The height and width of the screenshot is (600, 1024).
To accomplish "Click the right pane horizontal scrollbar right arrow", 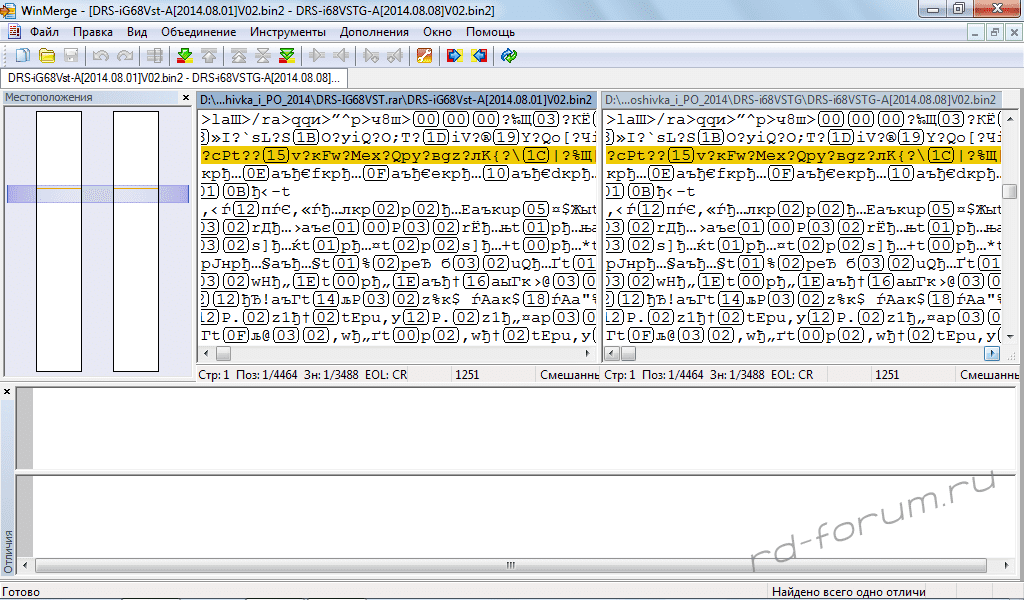I will click(x=991, y=354).
